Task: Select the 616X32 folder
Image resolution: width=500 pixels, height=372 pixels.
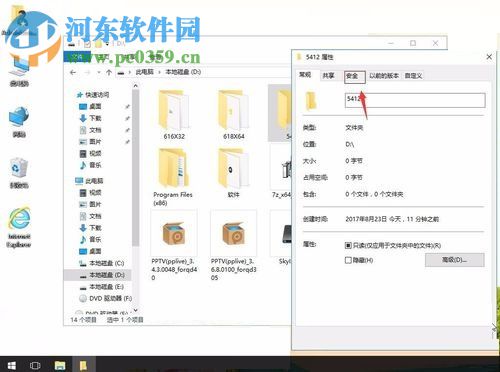Action: pyautogui.click(x=174, y=115)
